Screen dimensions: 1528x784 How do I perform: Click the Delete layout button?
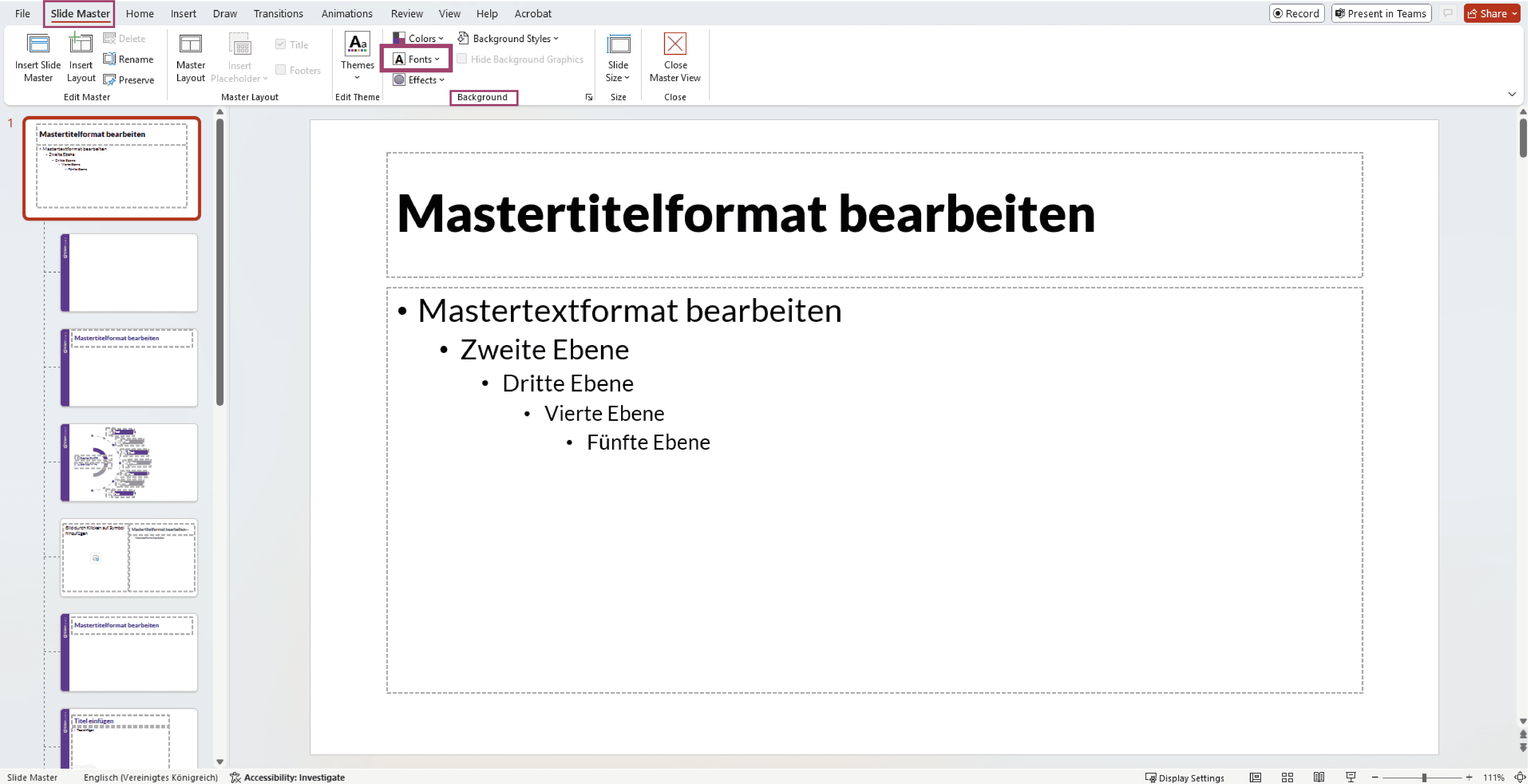pyautogui.click(x=125, y=39)
